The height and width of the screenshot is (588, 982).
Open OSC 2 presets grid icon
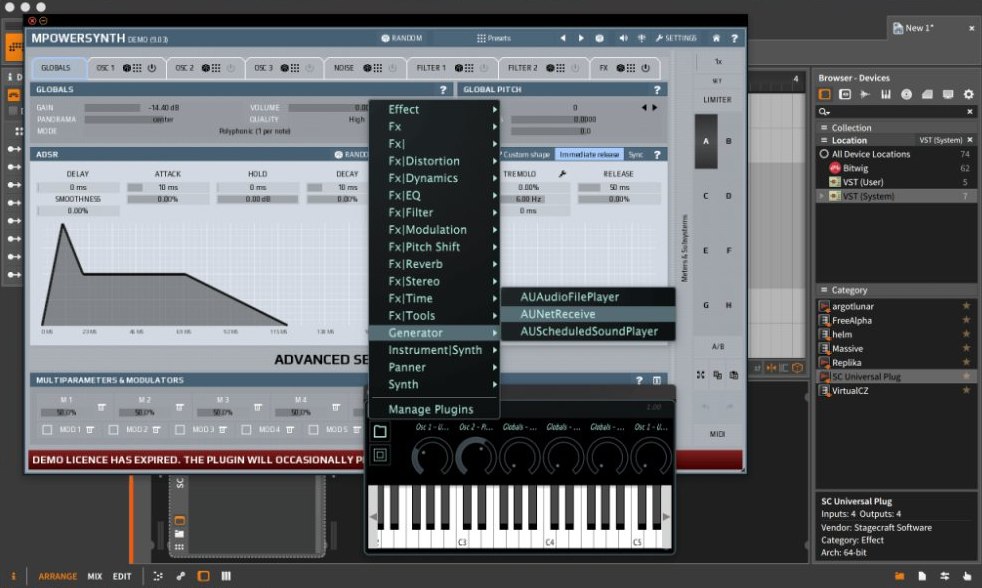[x=216, y=68]
